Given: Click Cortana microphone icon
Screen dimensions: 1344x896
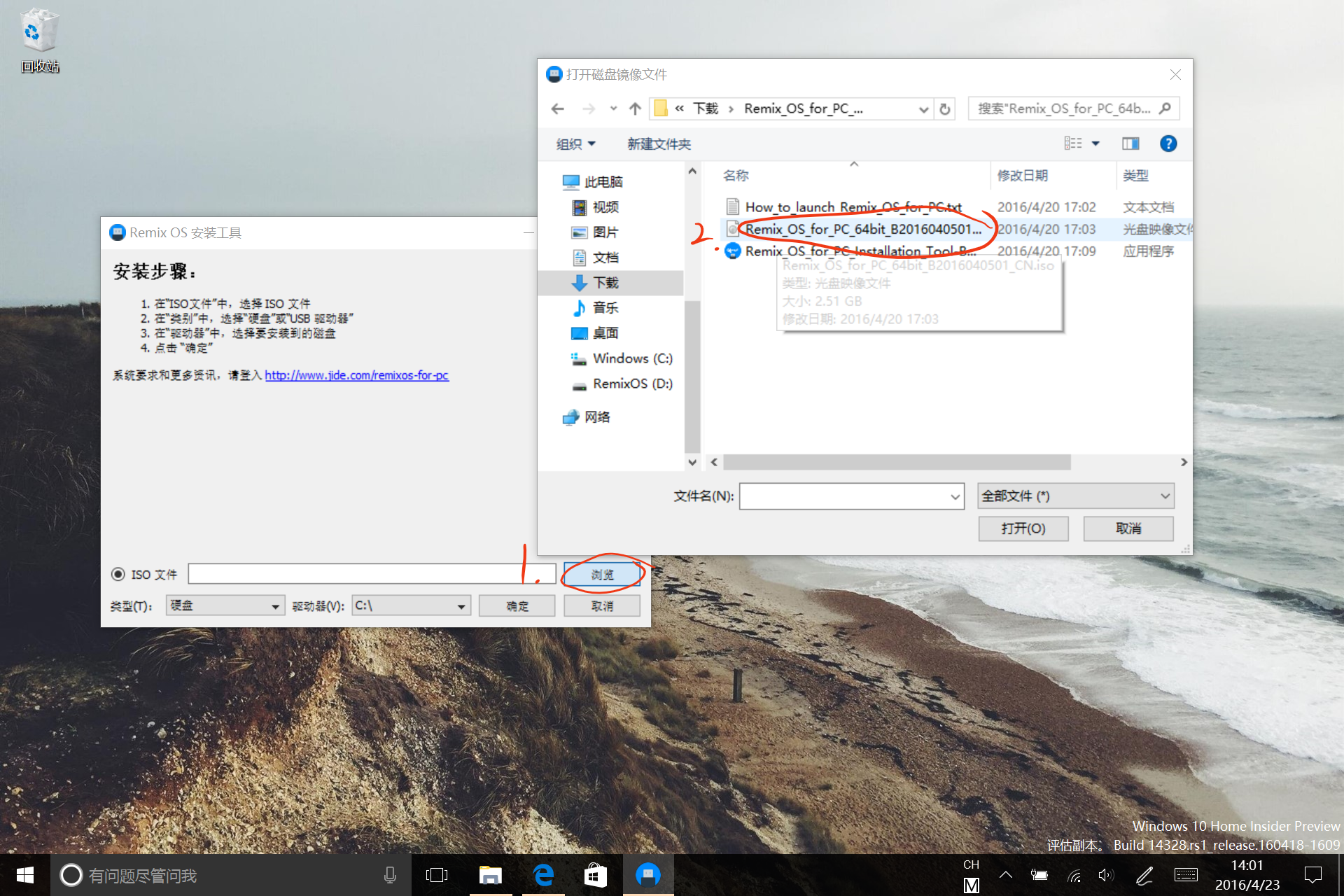Looking at the screenshot, I should pos(390,875).
